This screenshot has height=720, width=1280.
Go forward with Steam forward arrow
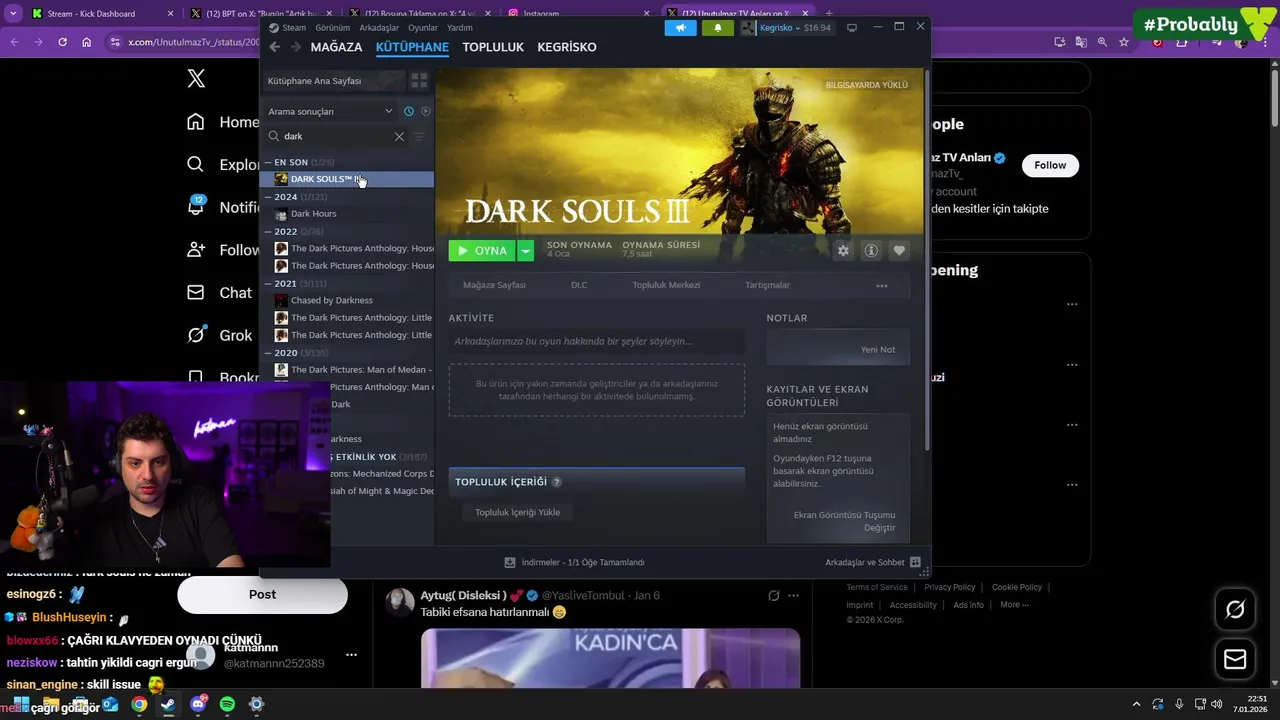295,47
